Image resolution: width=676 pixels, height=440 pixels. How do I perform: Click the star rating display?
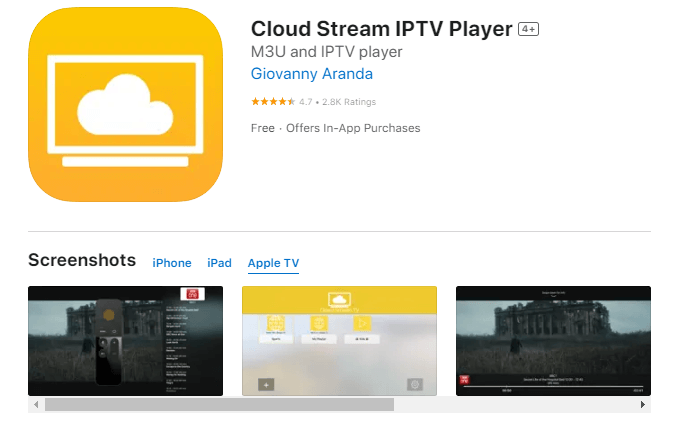(272, 102)
